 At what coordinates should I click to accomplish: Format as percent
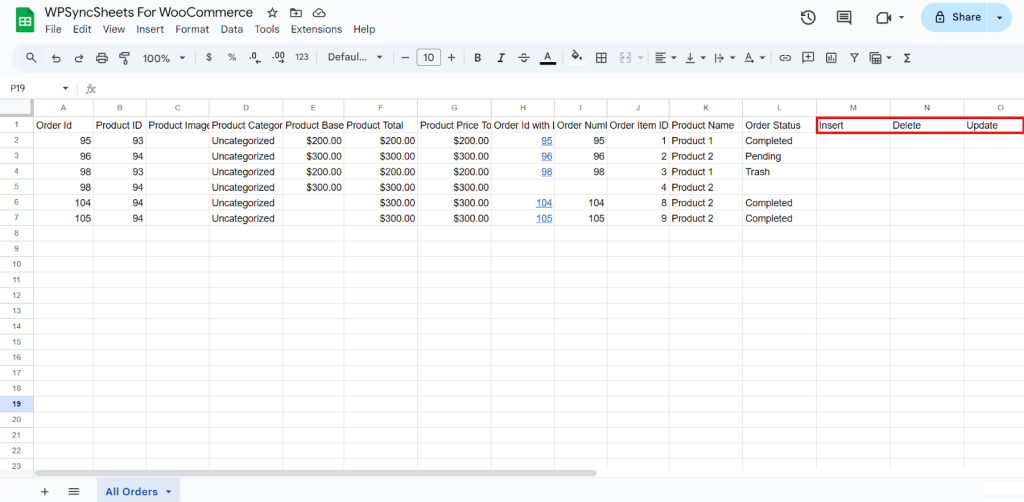click(x=232, y=57)
